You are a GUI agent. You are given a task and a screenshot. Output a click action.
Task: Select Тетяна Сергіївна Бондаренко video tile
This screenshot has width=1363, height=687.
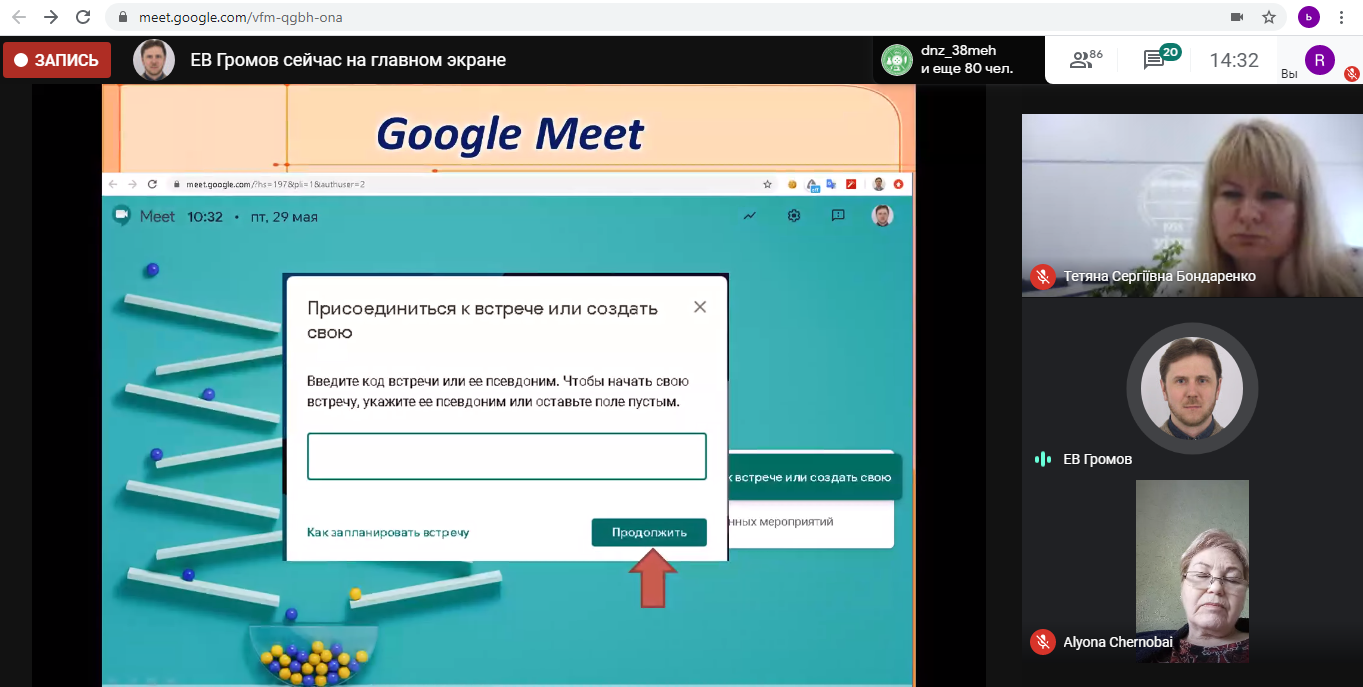(1192, 205)
